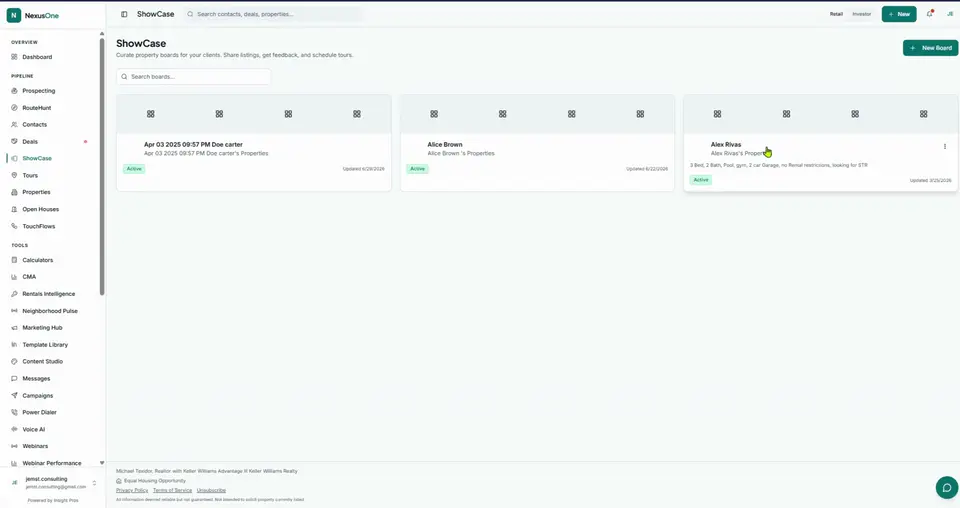Click the green New button in header
Viewport: 960px width, 508px height.
click(899, 14)
